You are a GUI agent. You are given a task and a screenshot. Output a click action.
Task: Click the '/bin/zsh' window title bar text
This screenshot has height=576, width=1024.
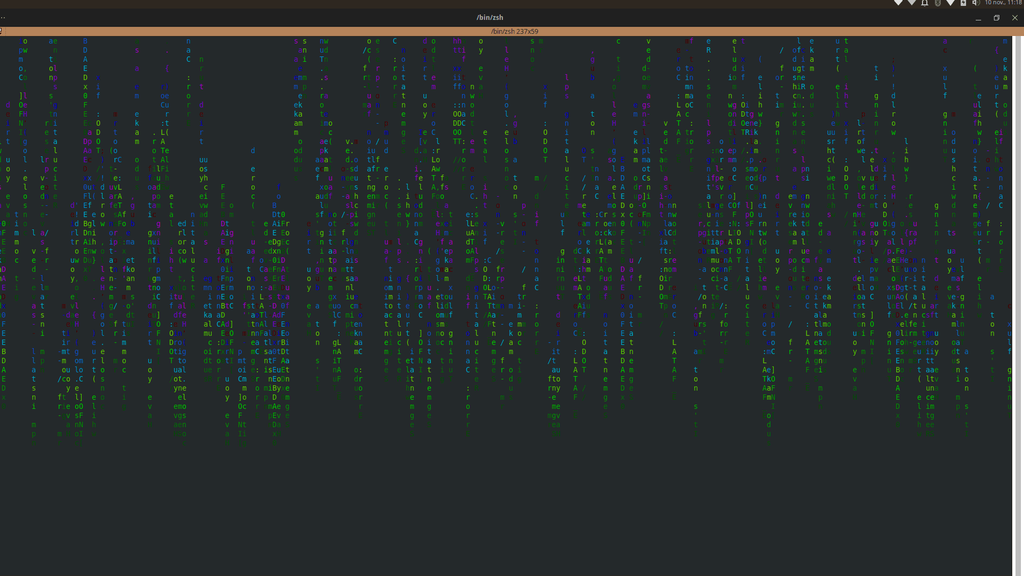pyautogui.click(x=490, y=18)
